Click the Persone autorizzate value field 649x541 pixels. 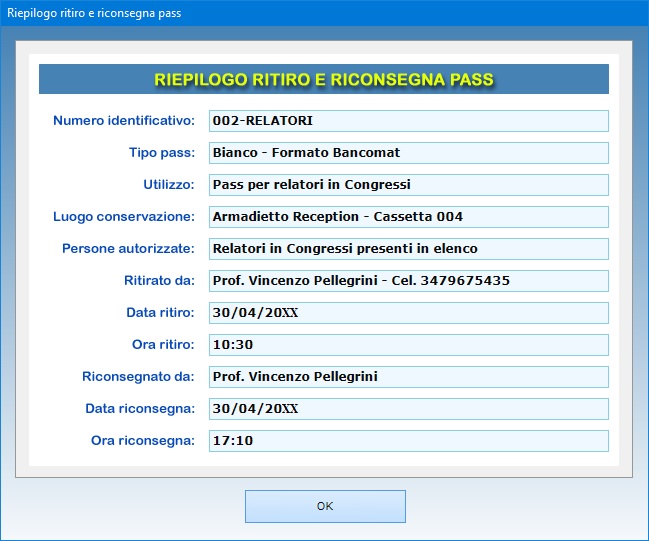pos(408,249)
